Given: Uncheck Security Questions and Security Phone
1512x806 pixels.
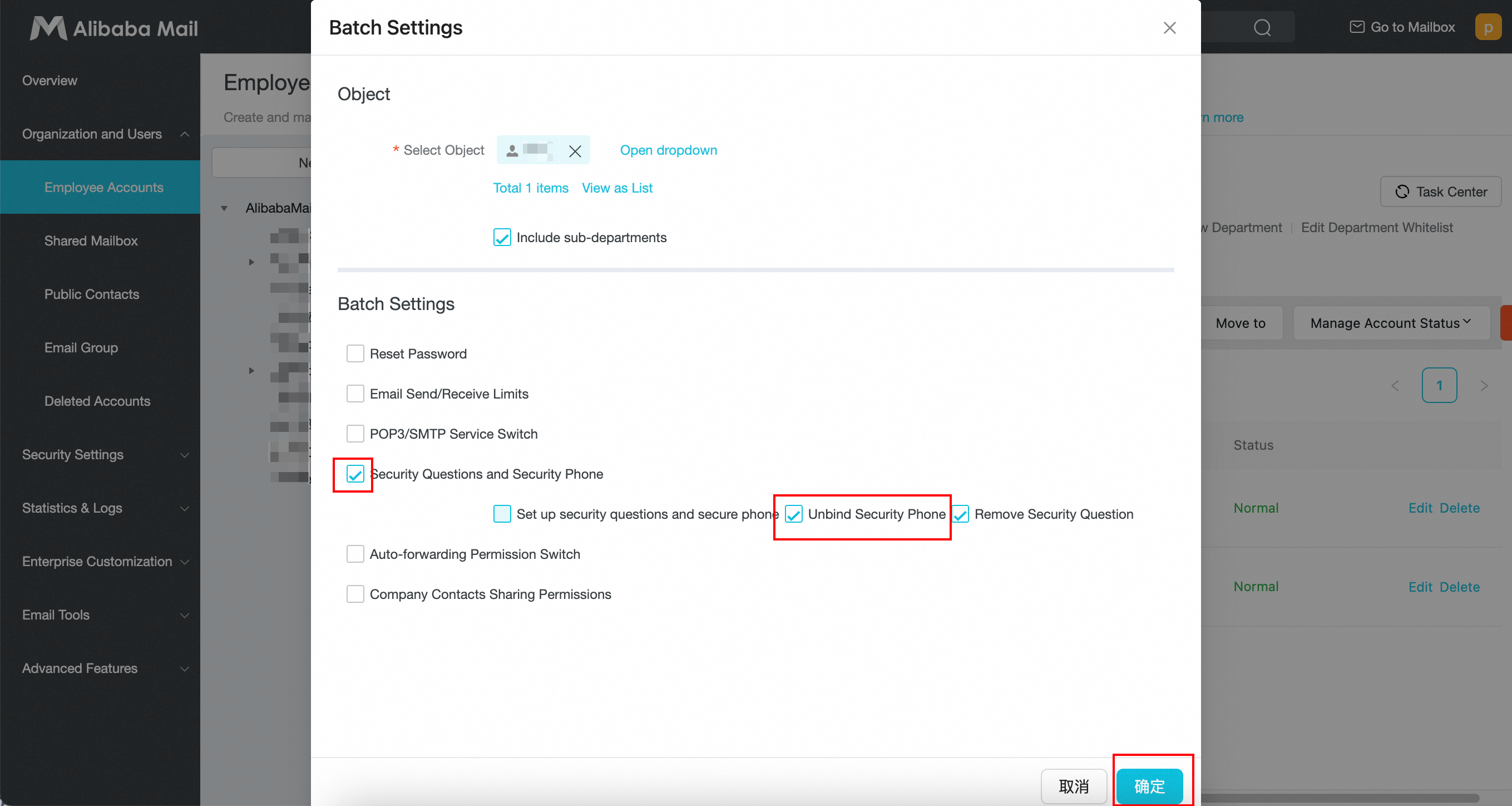Looking at the screenshot, I should click(x=355, y=474).
